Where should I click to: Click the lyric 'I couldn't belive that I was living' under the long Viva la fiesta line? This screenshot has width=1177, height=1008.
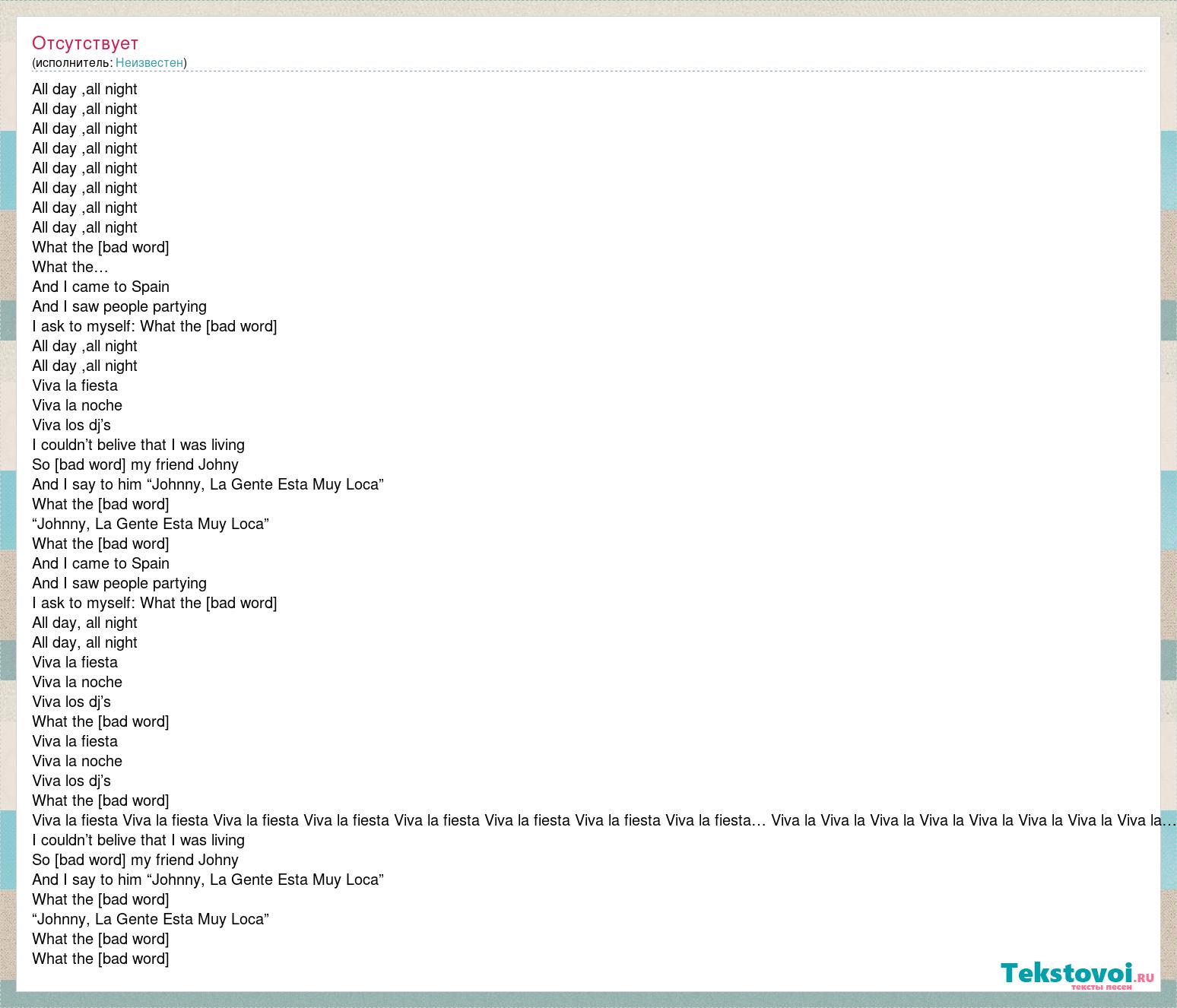click(138, 840)
